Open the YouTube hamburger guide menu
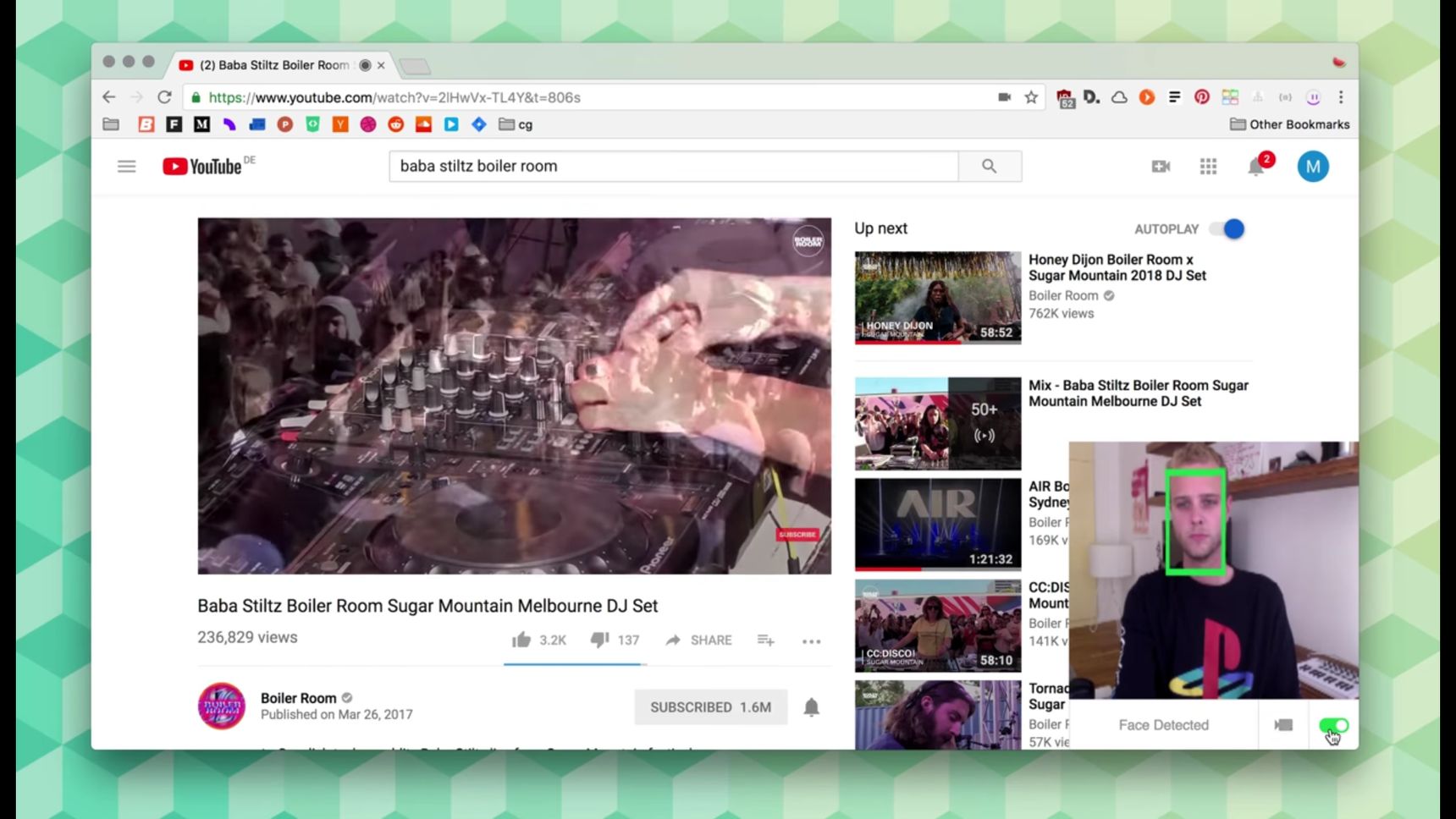The width and height of the screenshot is (1456, 819). [x=127, y=166]
